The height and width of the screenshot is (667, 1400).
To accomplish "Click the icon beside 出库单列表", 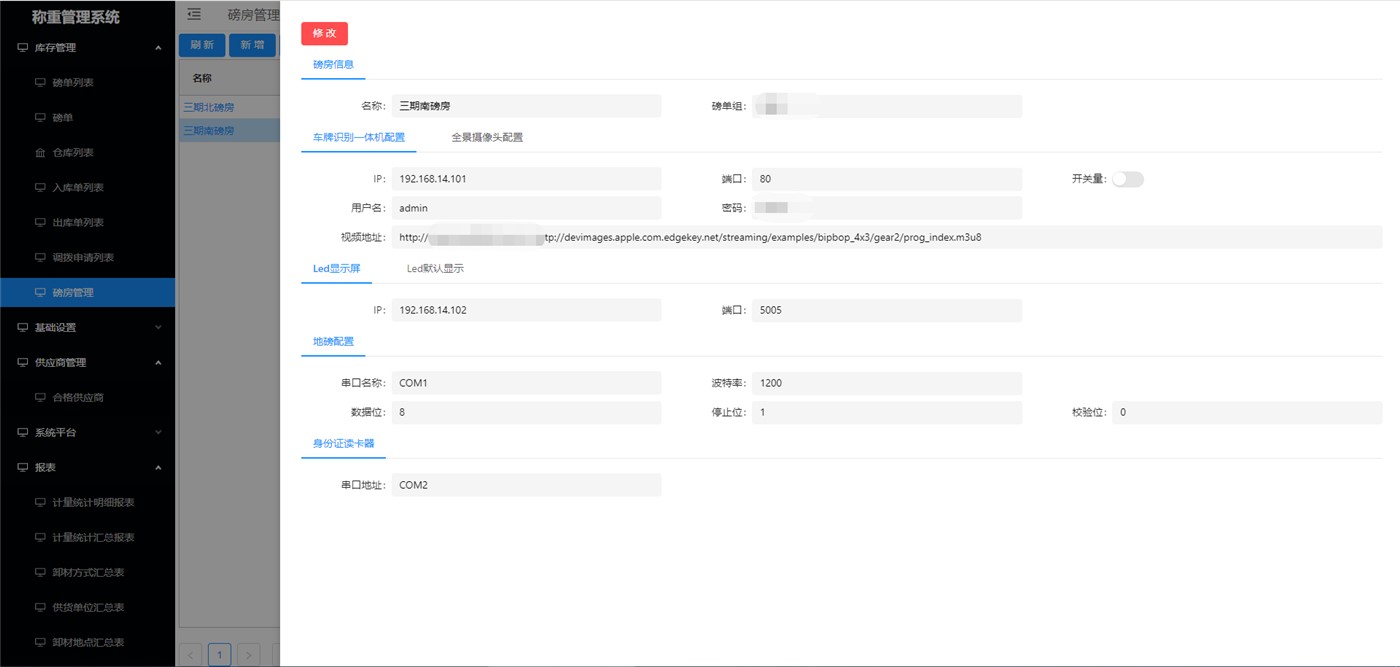I will pos(40,223).
